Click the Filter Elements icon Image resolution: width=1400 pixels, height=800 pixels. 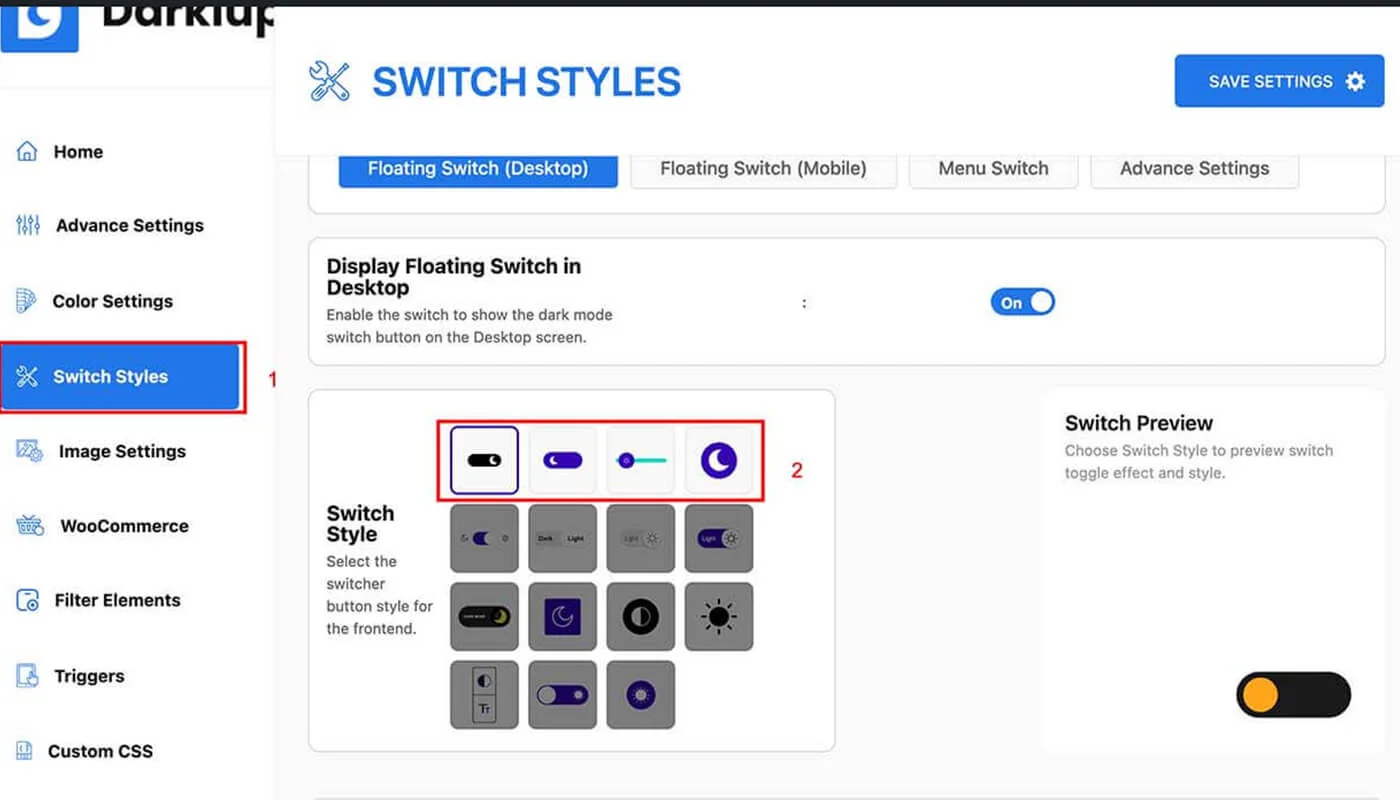[x=27, y=601]
